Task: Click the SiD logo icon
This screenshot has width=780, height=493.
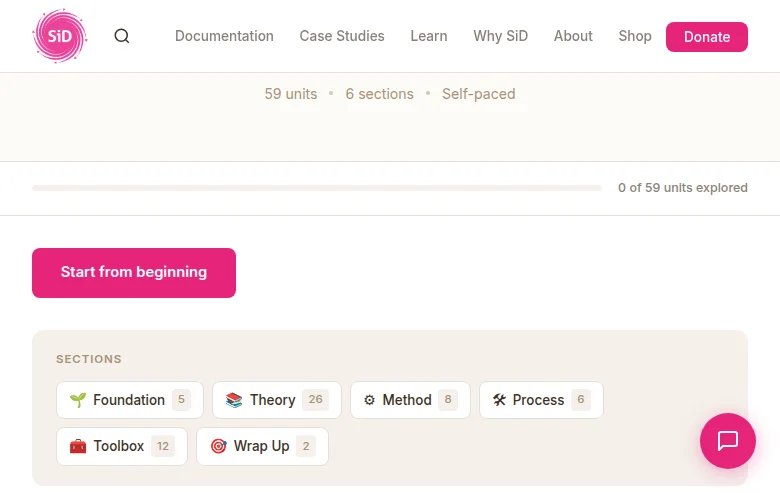Action: click(x=60, y=36)
